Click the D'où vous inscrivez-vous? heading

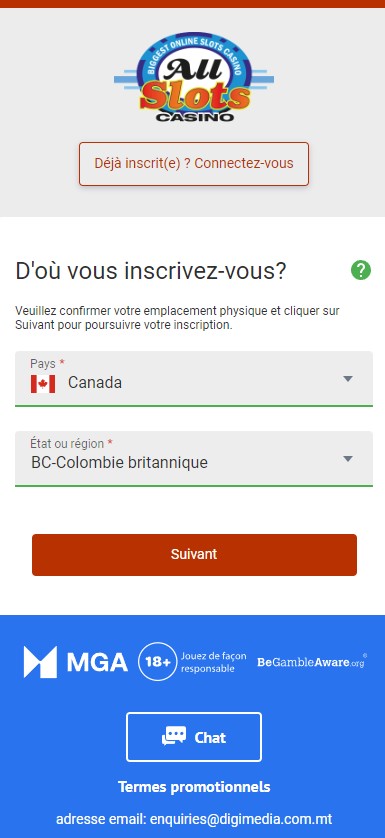(x=151, y=271)
